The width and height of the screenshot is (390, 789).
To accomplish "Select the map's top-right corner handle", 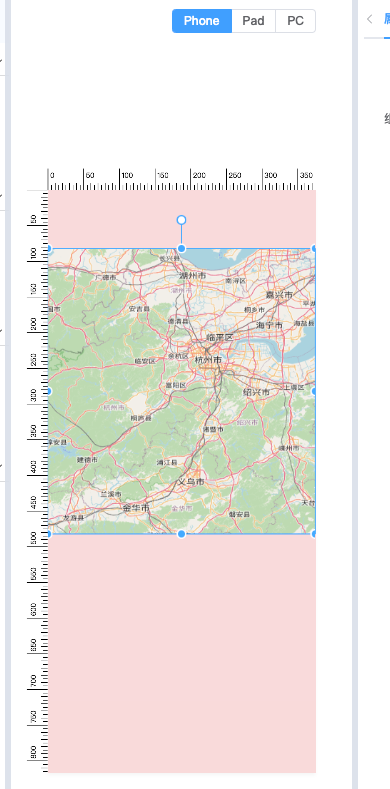I will (x=314, y=249).
